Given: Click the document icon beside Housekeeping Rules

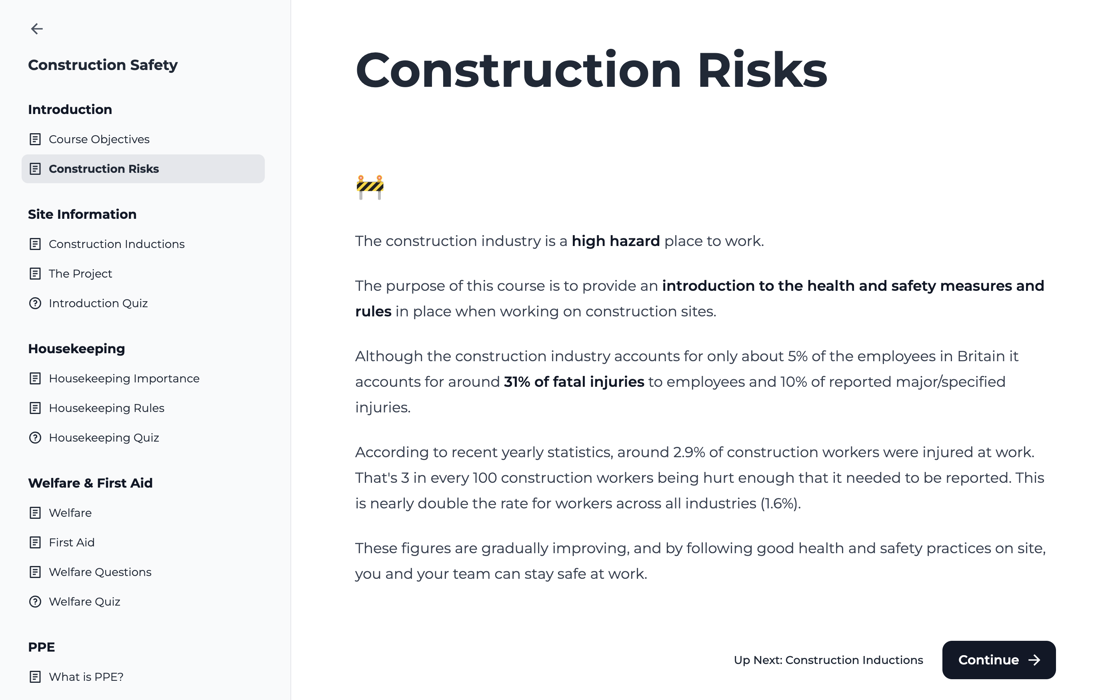Looking at the screenshot, I should [36, 407].
